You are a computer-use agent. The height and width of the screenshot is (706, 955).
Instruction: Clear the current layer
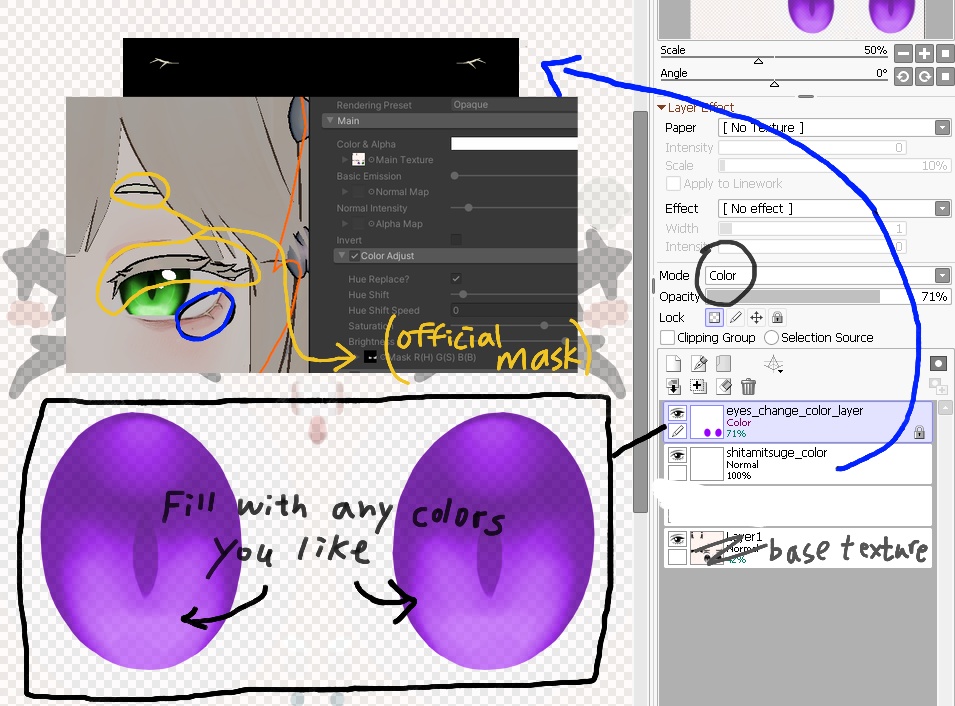point(724,387)
